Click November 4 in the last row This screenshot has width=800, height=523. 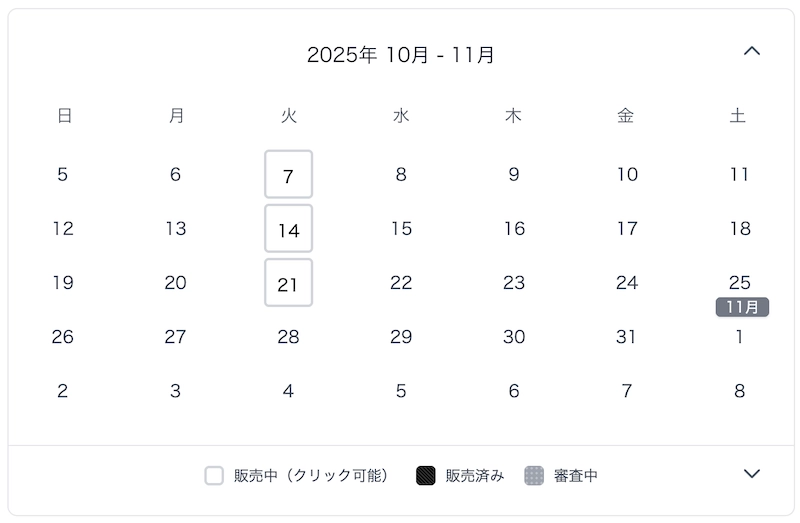[288, 391]
